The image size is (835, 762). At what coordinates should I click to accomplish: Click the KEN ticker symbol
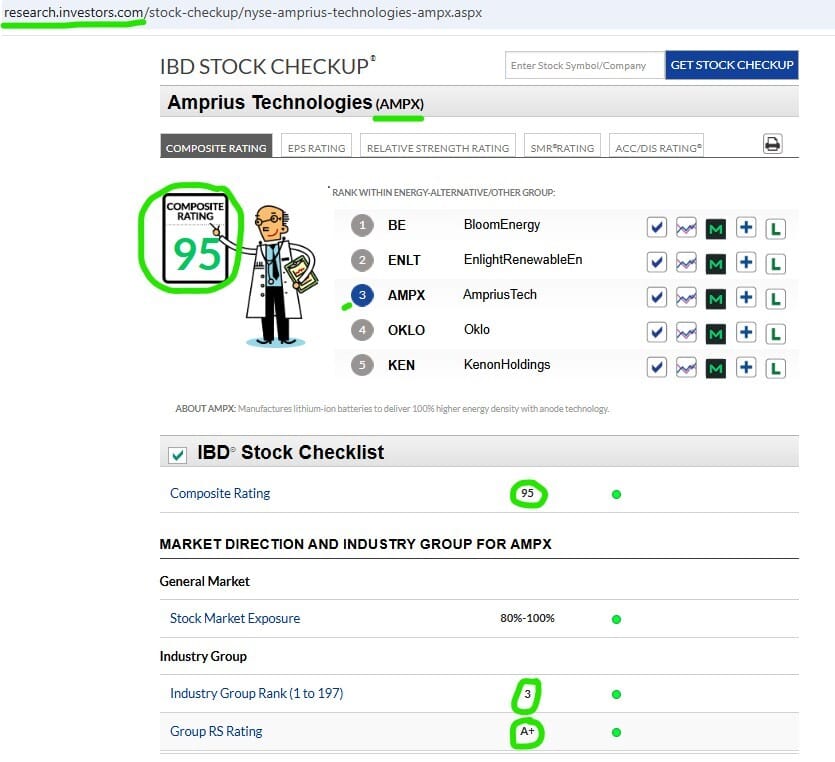[x=401, y=365]
